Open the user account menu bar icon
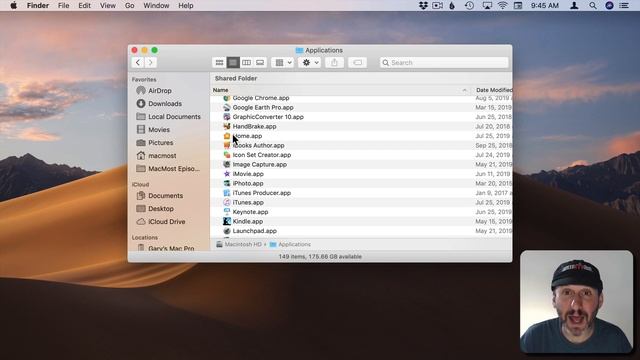Image resolution: width=640 pixels, height=360 pixels. 574,6
